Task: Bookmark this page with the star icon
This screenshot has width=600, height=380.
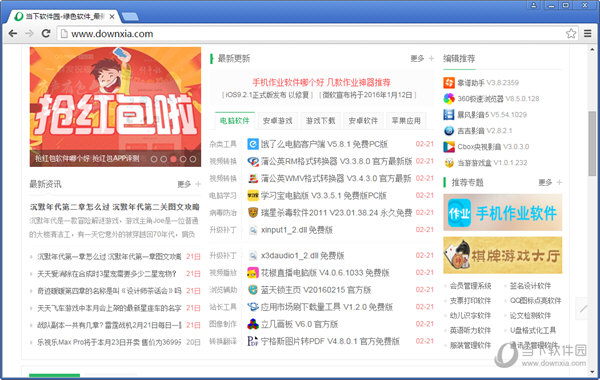Action: coord(571,34)
